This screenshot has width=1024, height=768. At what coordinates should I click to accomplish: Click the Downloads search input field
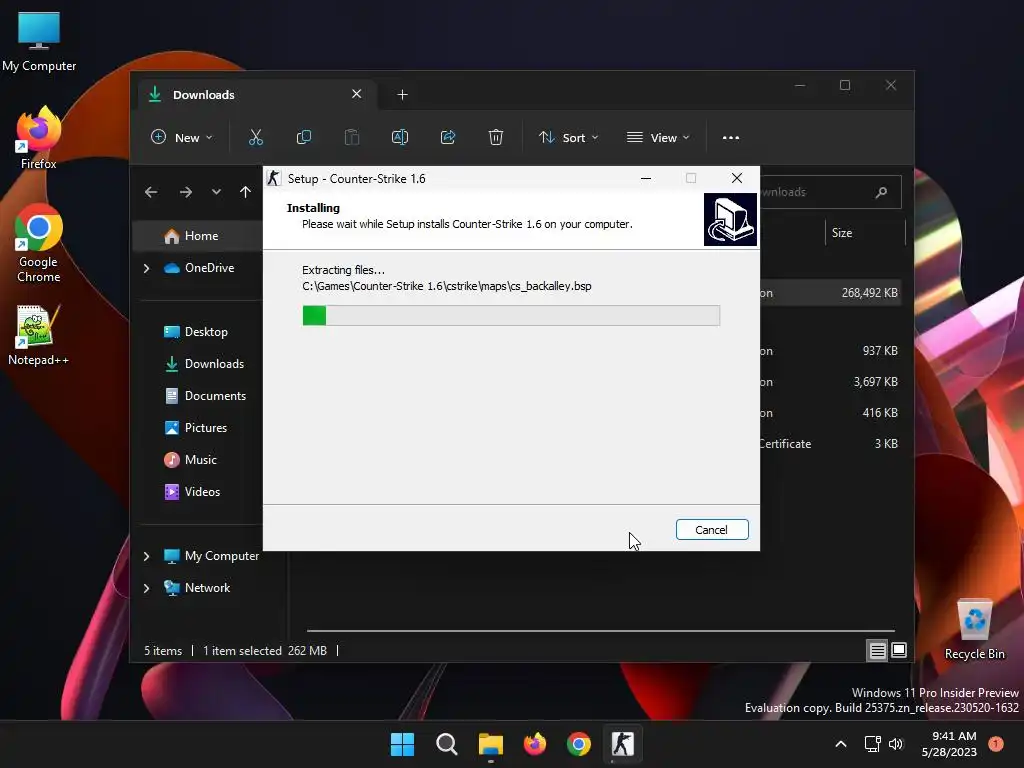(831, 192)
